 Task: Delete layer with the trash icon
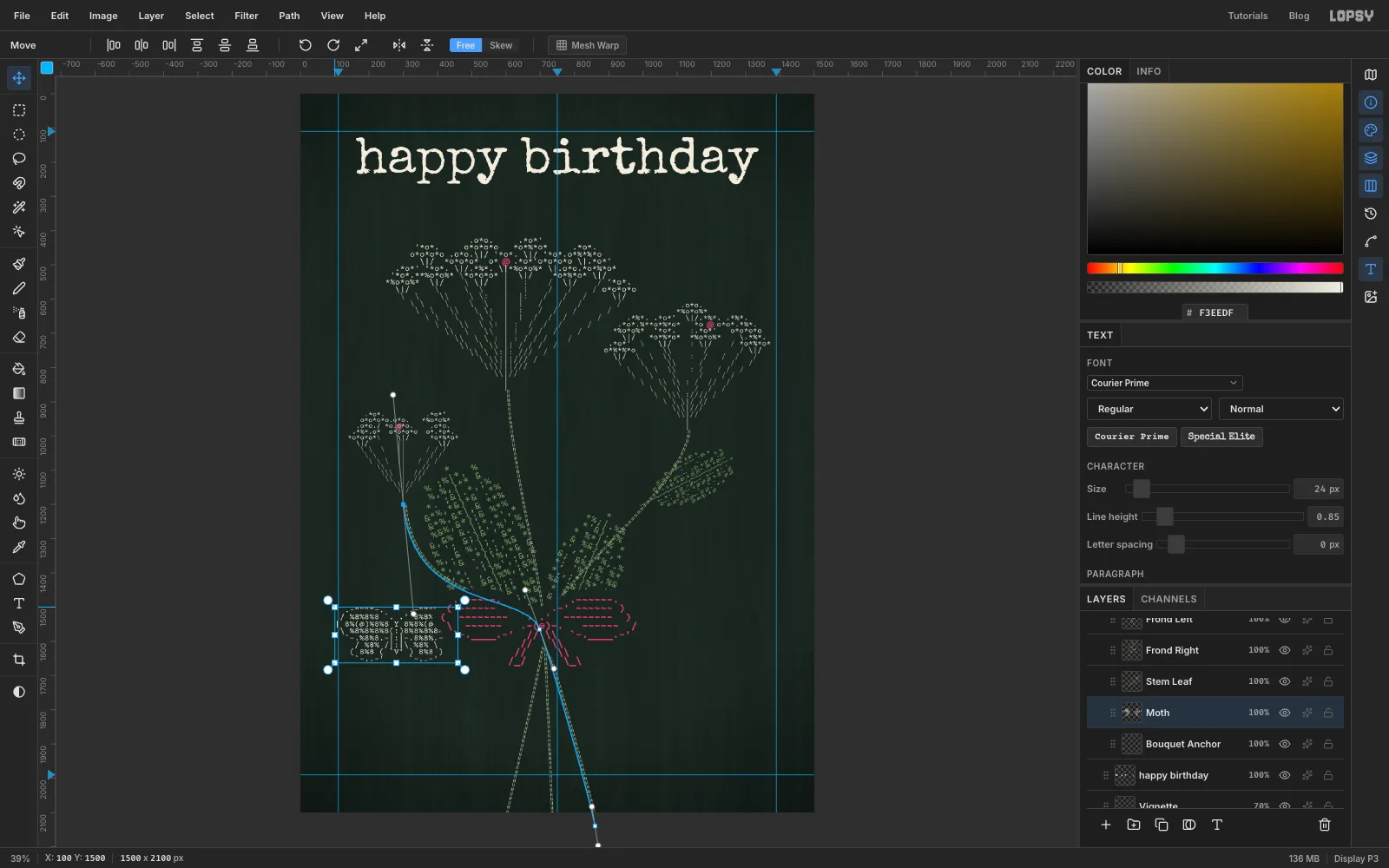[1325, 825]
